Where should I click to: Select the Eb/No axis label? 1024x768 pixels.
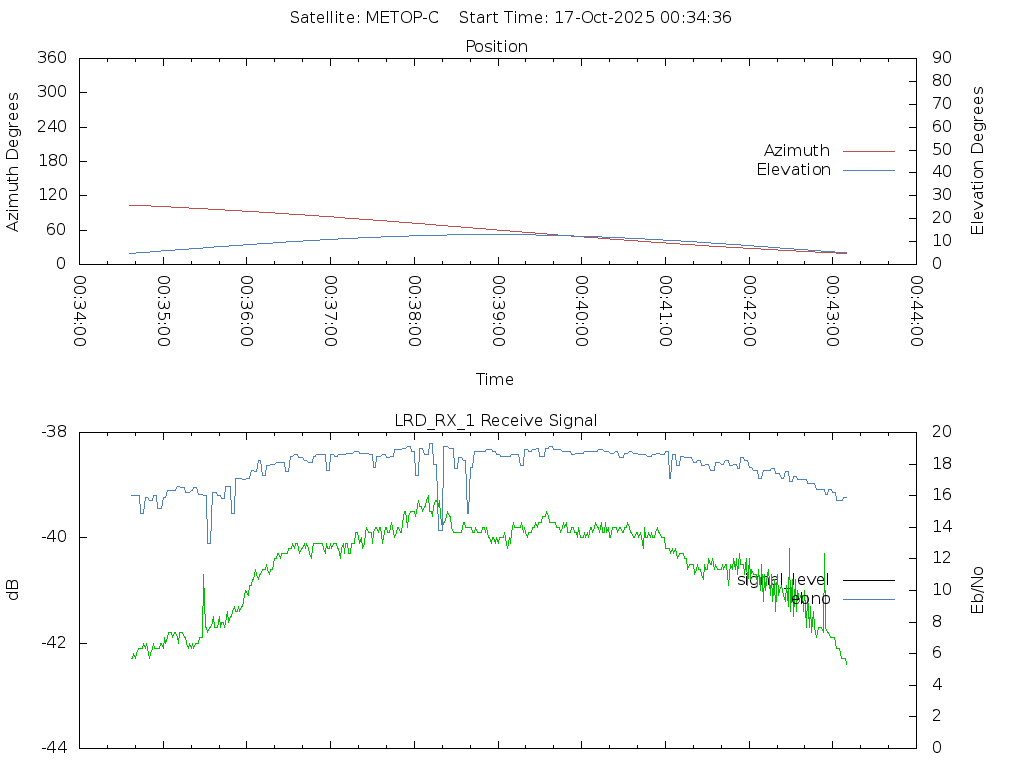pos(978,590)
